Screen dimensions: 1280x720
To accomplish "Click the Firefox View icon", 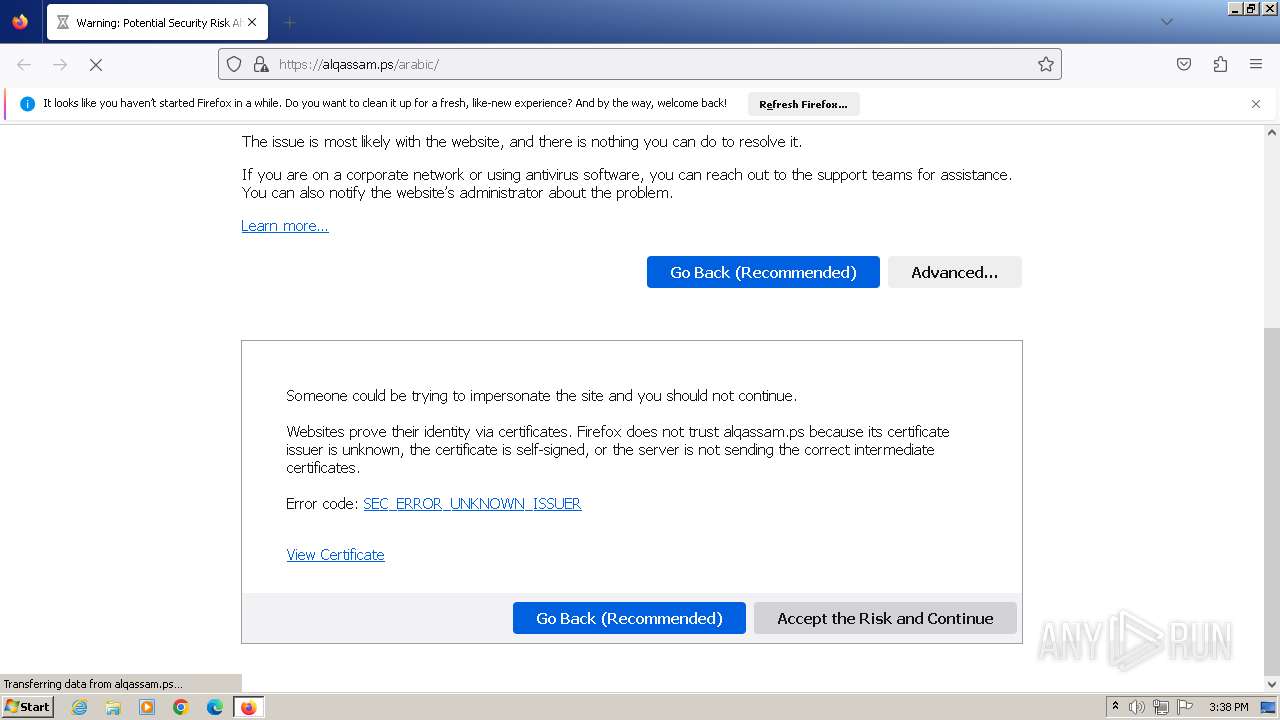I will pyautogui.click(x=20, y=22).
